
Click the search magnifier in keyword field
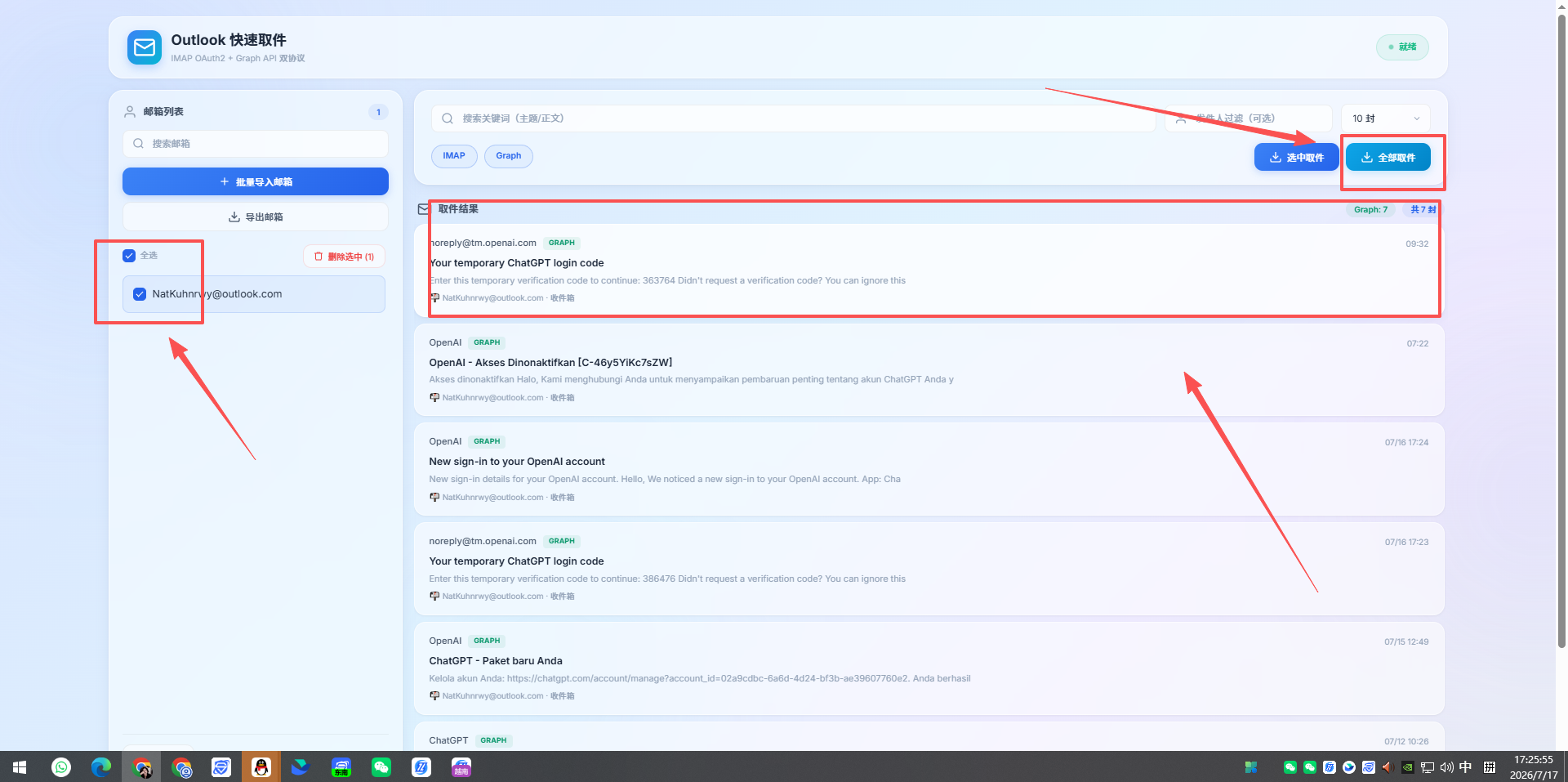click(448, 118)
